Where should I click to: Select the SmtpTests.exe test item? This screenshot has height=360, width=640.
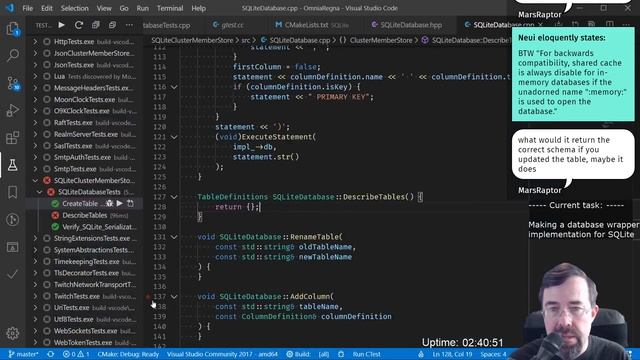pos(84,169)
